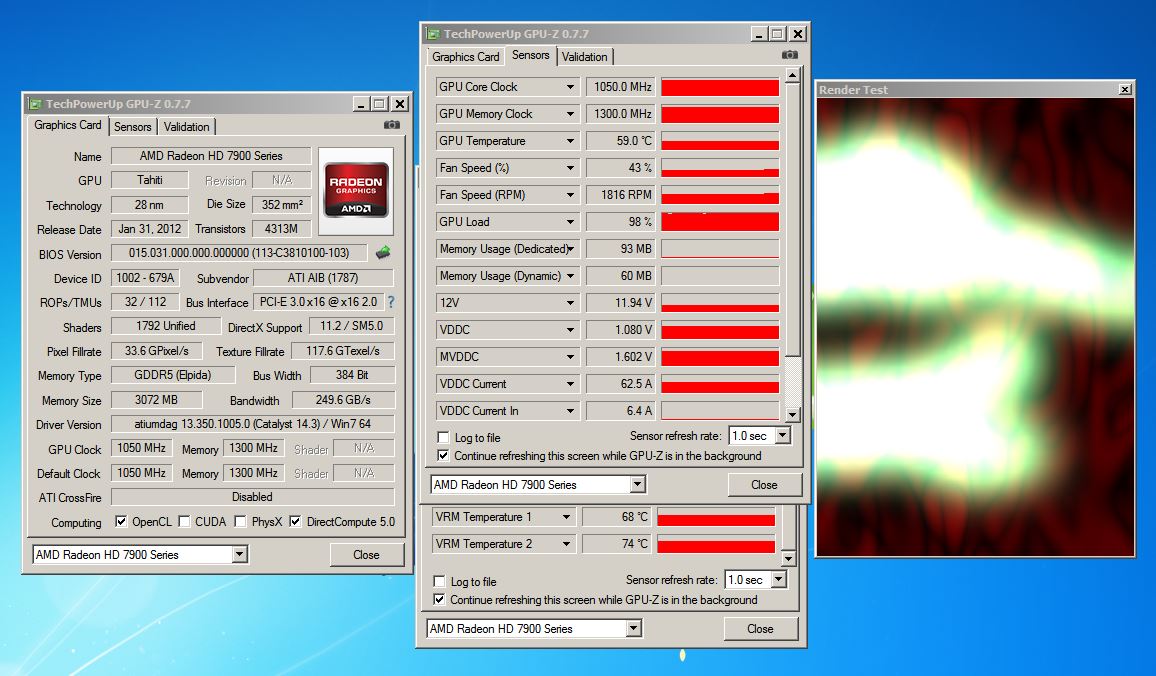
Task: Click the Bus Interface question mark icon
Action: pyautogui.click(x=391, y=302)
